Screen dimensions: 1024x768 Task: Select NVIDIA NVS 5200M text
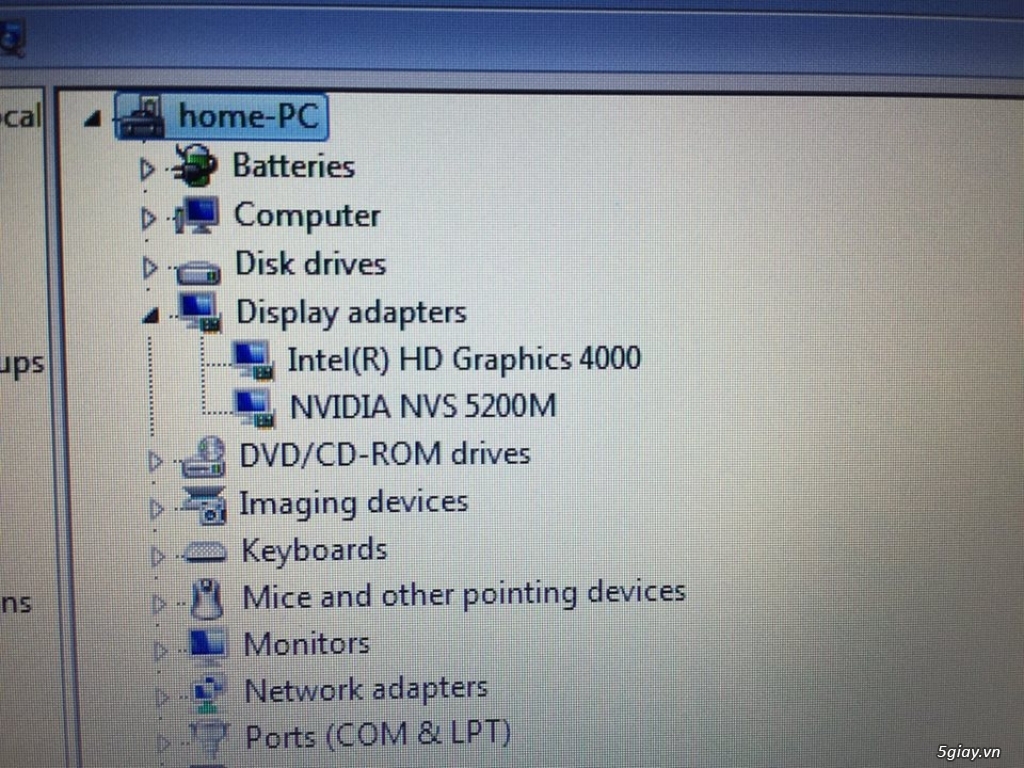click(x=423, y=406)
